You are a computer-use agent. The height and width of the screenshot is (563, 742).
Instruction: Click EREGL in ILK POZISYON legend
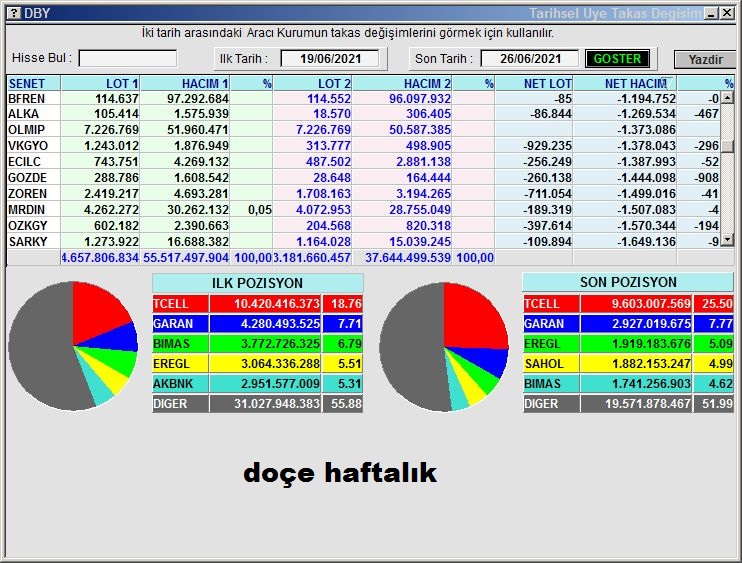257,363
